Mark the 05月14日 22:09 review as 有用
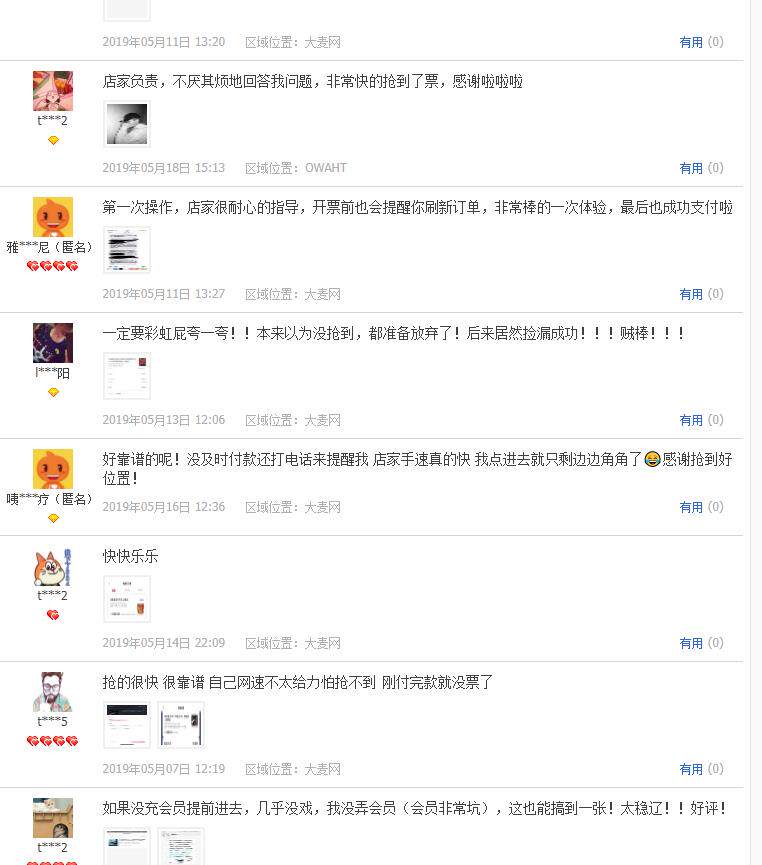This screenshot has height=865, width=762. click(691, 643)
